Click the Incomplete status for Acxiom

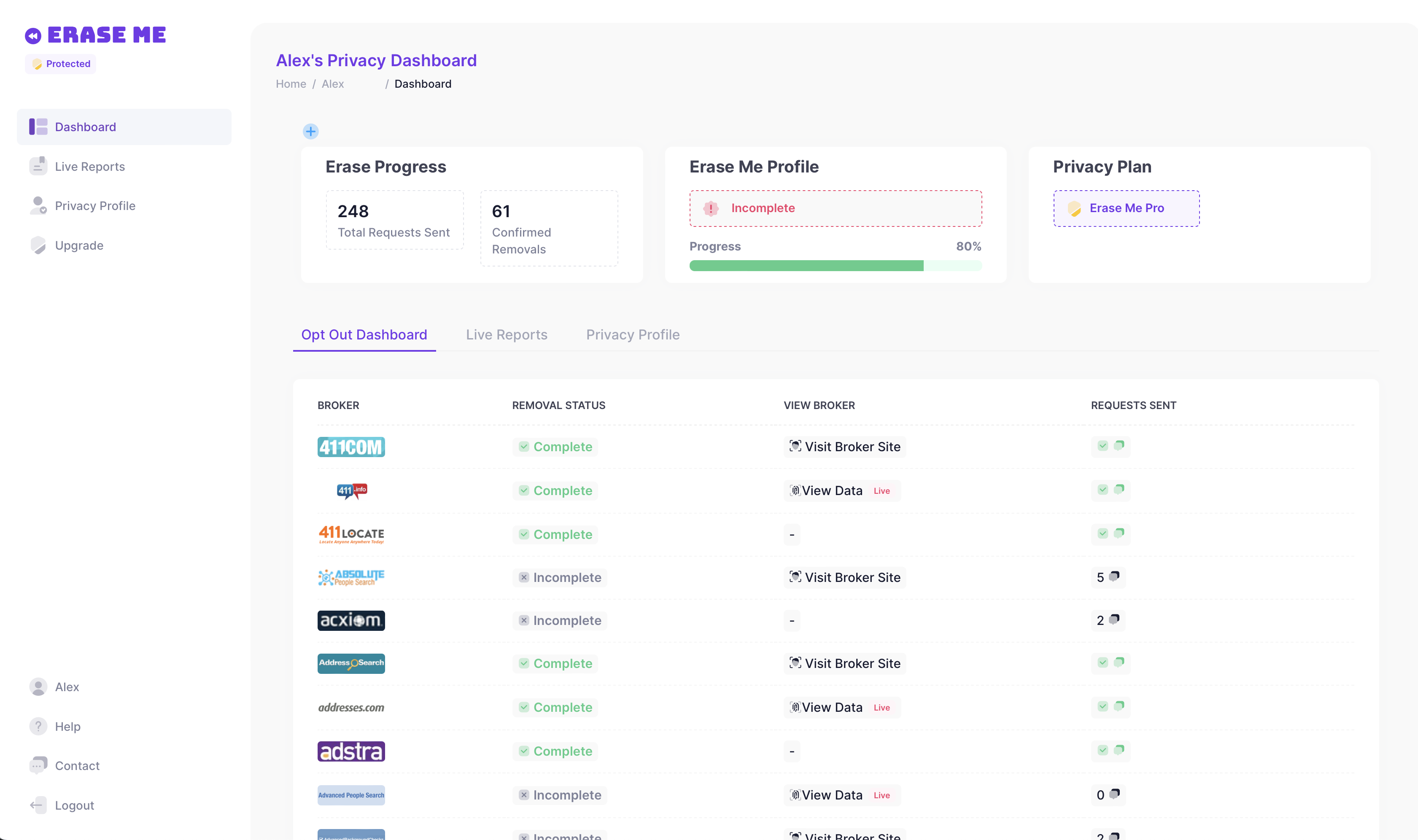point(560,620)
